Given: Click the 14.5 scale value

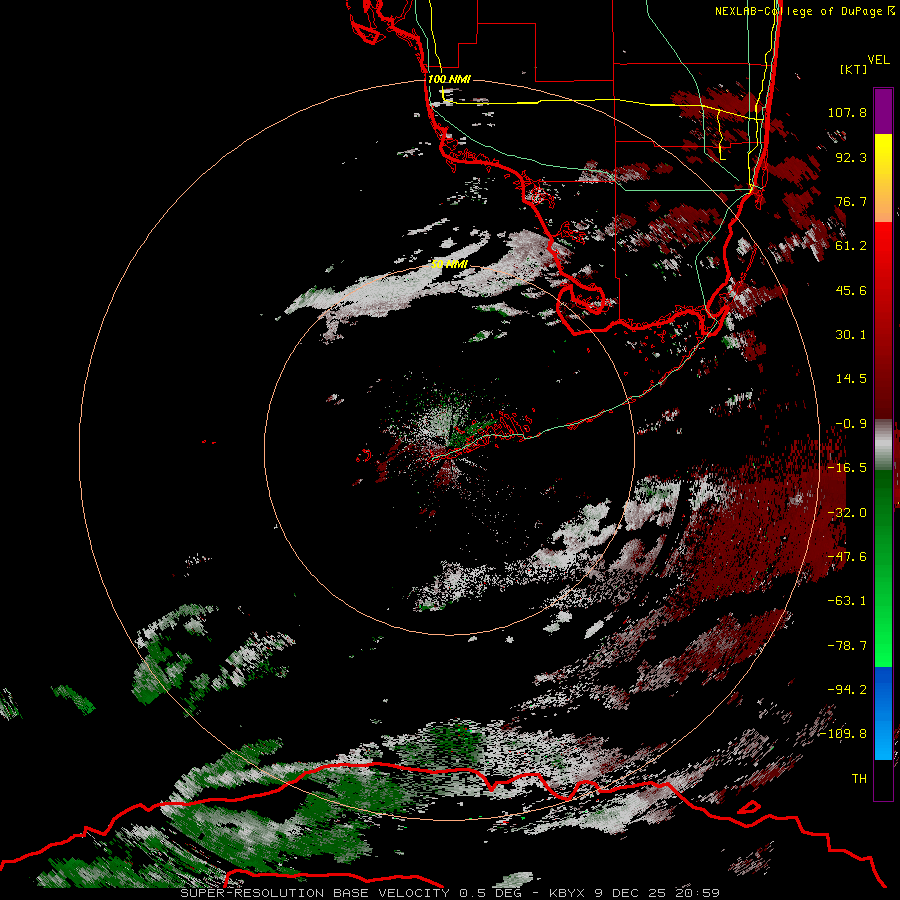Looking at the screenshot, I should 851,379.
